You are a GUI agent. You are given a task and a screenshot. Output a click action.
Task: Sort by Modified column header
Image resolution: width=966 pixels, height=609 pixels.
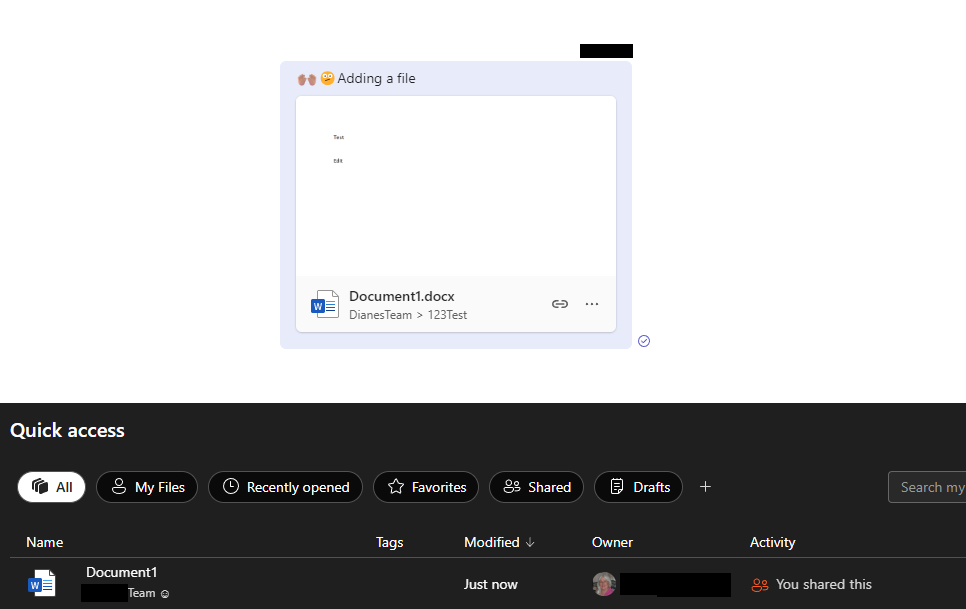pos(499,542)
